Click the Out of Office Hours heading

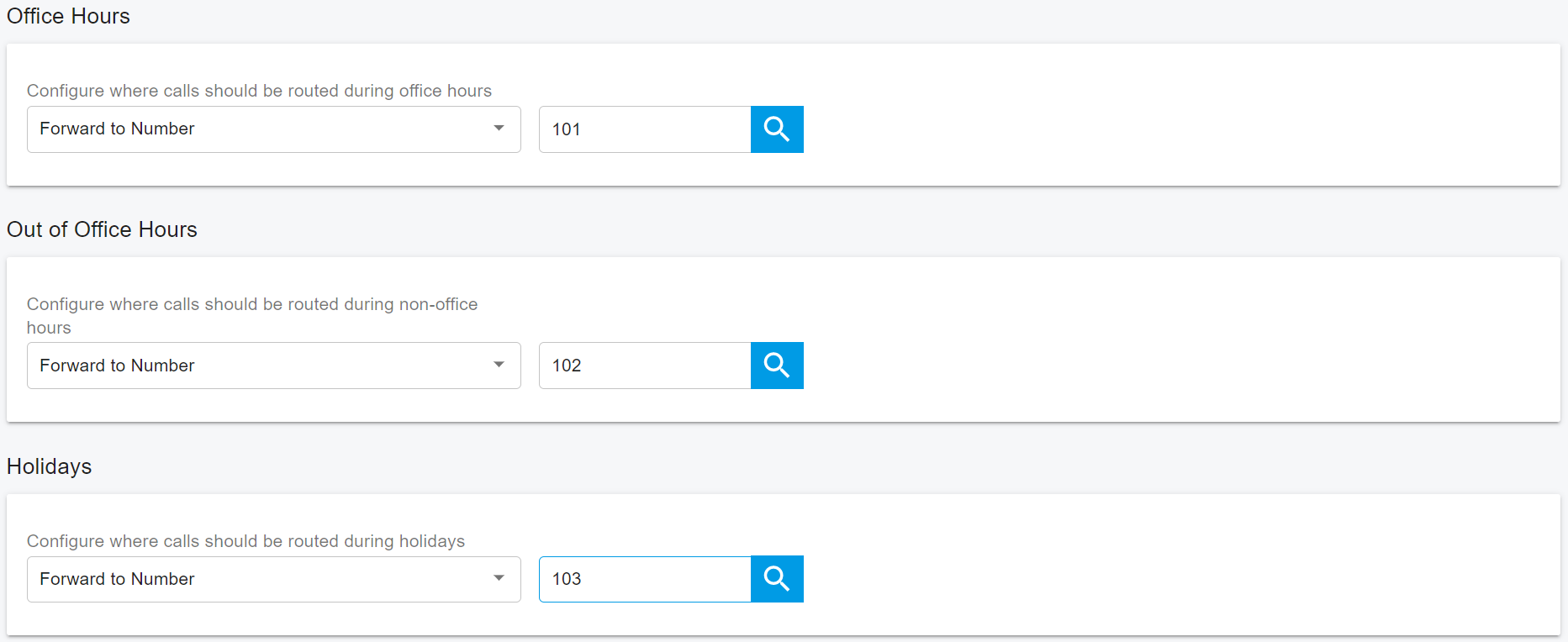(x=102, y=229)
